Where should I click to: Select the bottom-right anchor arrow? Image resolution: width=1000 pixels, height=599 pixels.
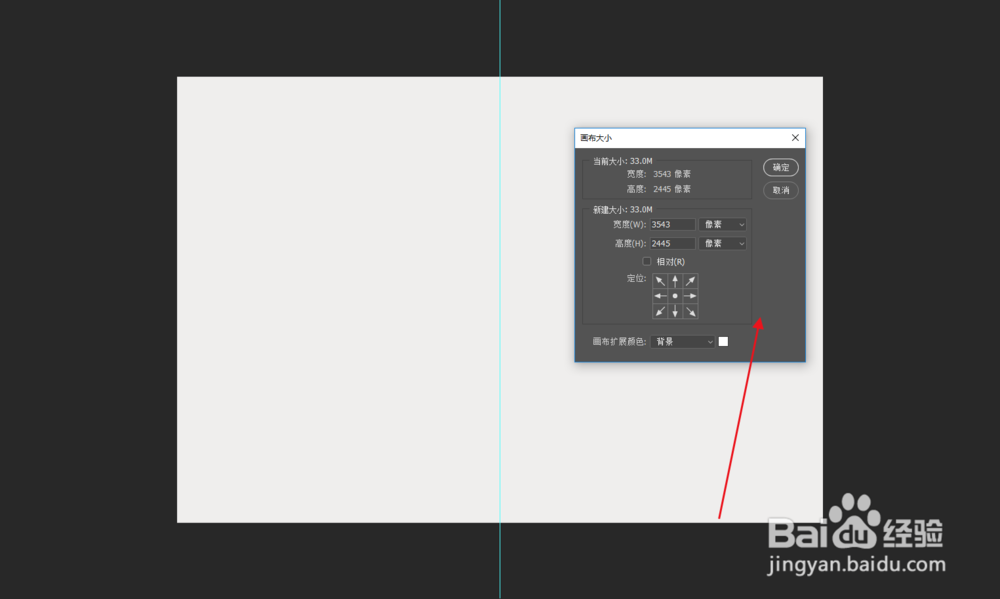[690, 311]
